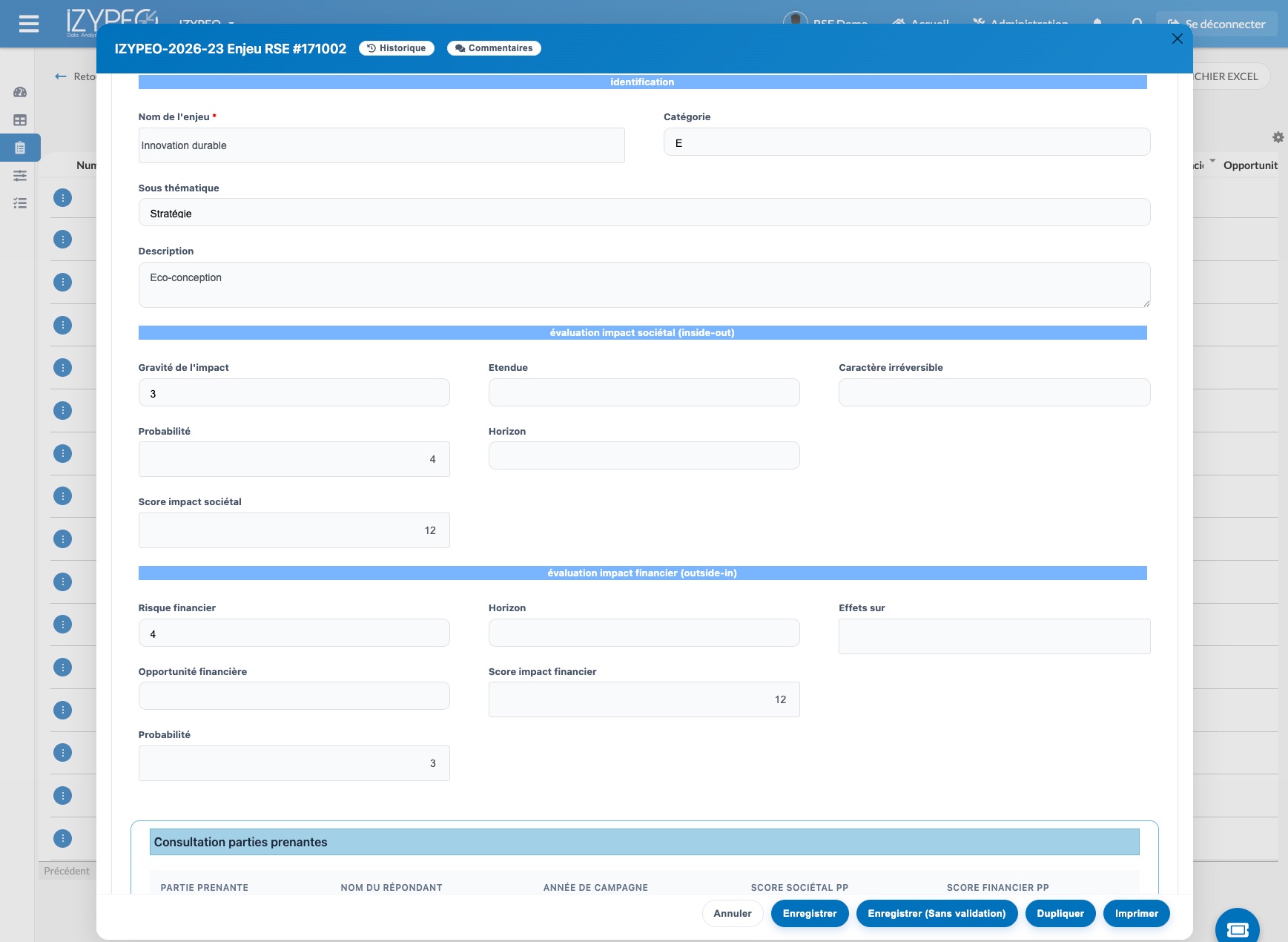
Task: Open the sliders settings icon in sidebar
Action: 20,176
